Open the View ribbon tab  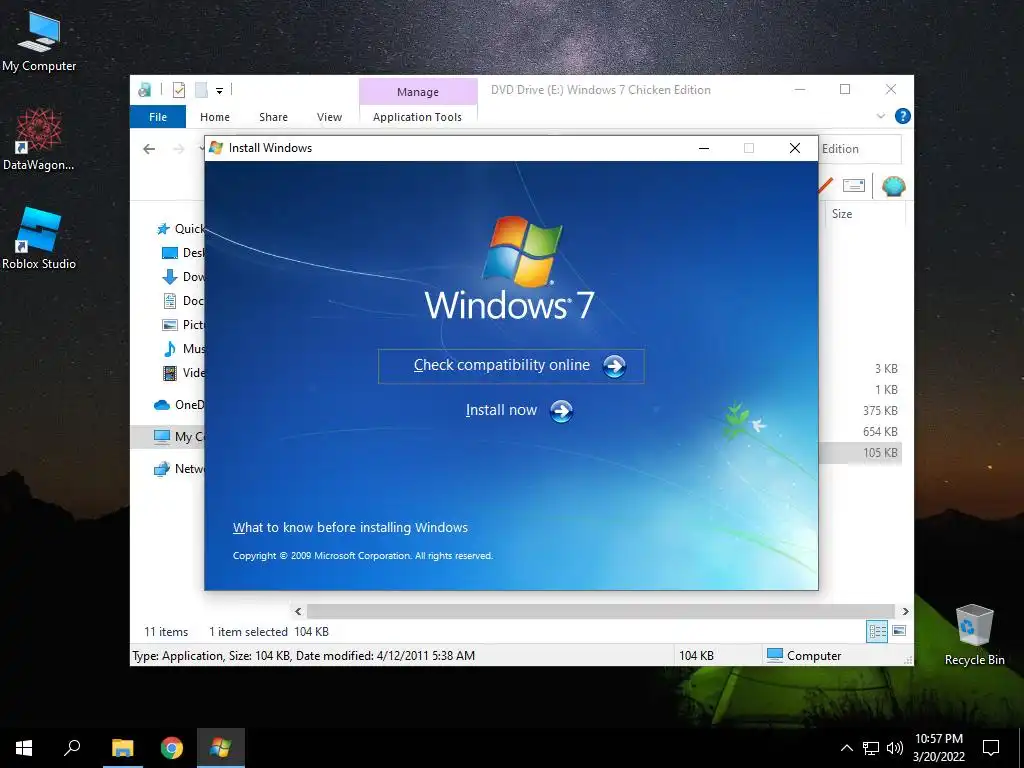(329, 117)
